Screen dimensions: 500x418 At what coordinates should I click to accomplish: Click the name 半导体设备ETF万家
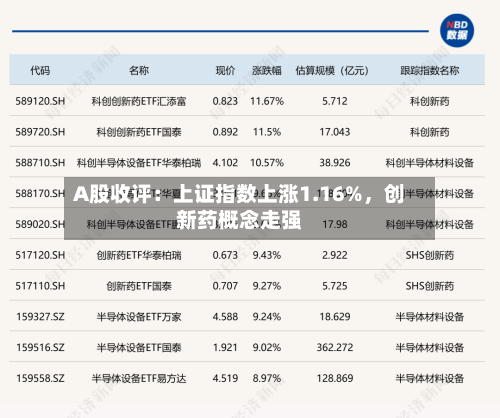coord(139,316)
